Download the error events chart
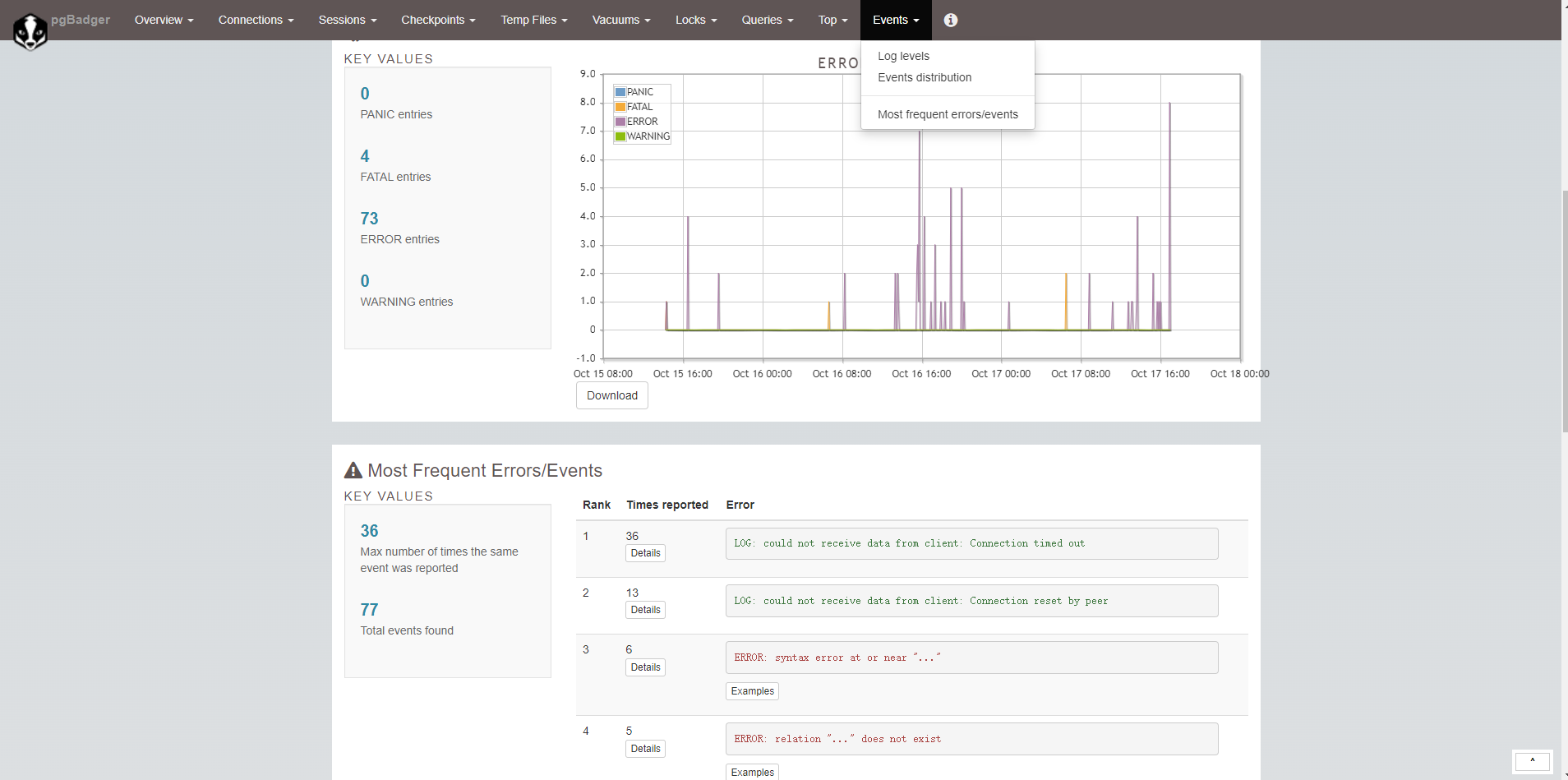1568x780 pixels. tap(611, 395)
